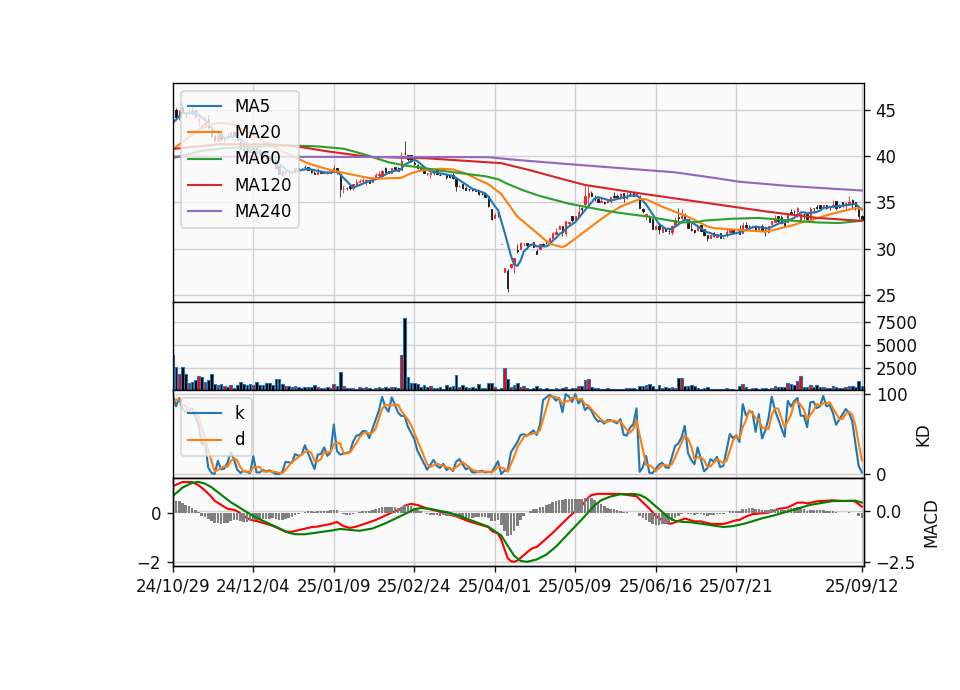
Task: Click the blue MA5 legend line sample
Action: coord(204,106)
